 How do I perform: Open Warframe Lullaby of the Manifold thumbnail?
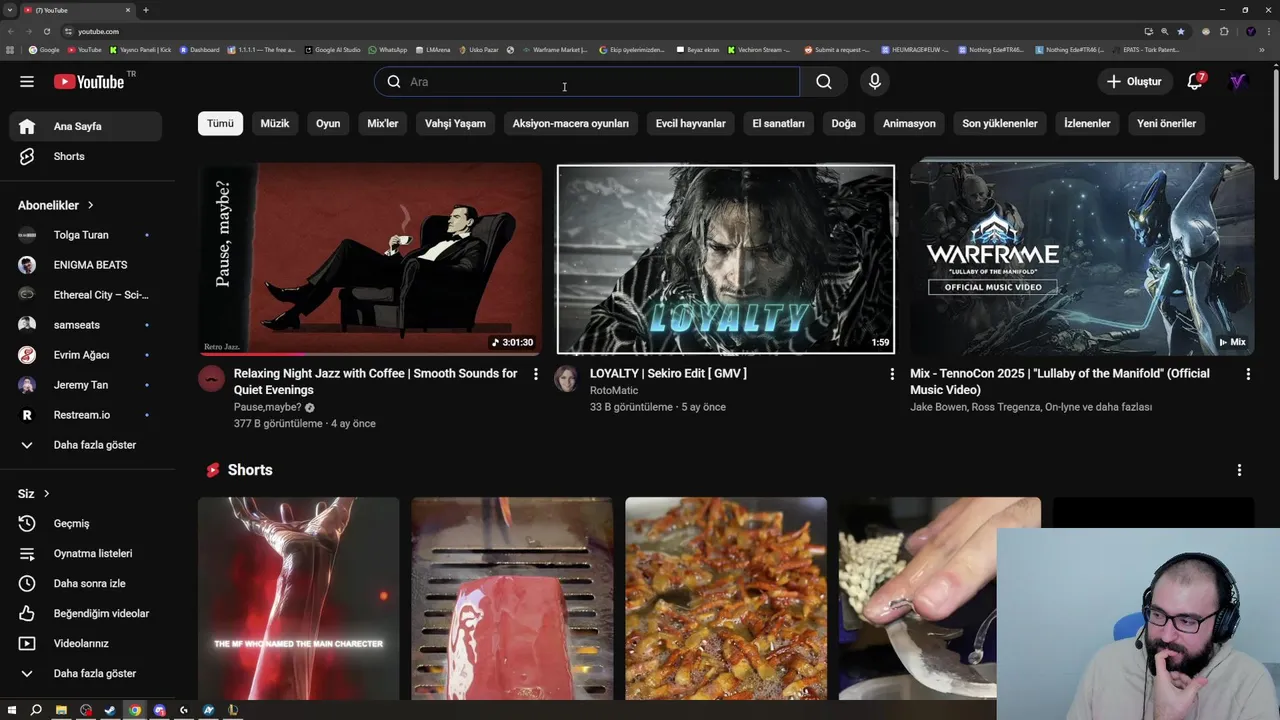tap(1082, 259)
